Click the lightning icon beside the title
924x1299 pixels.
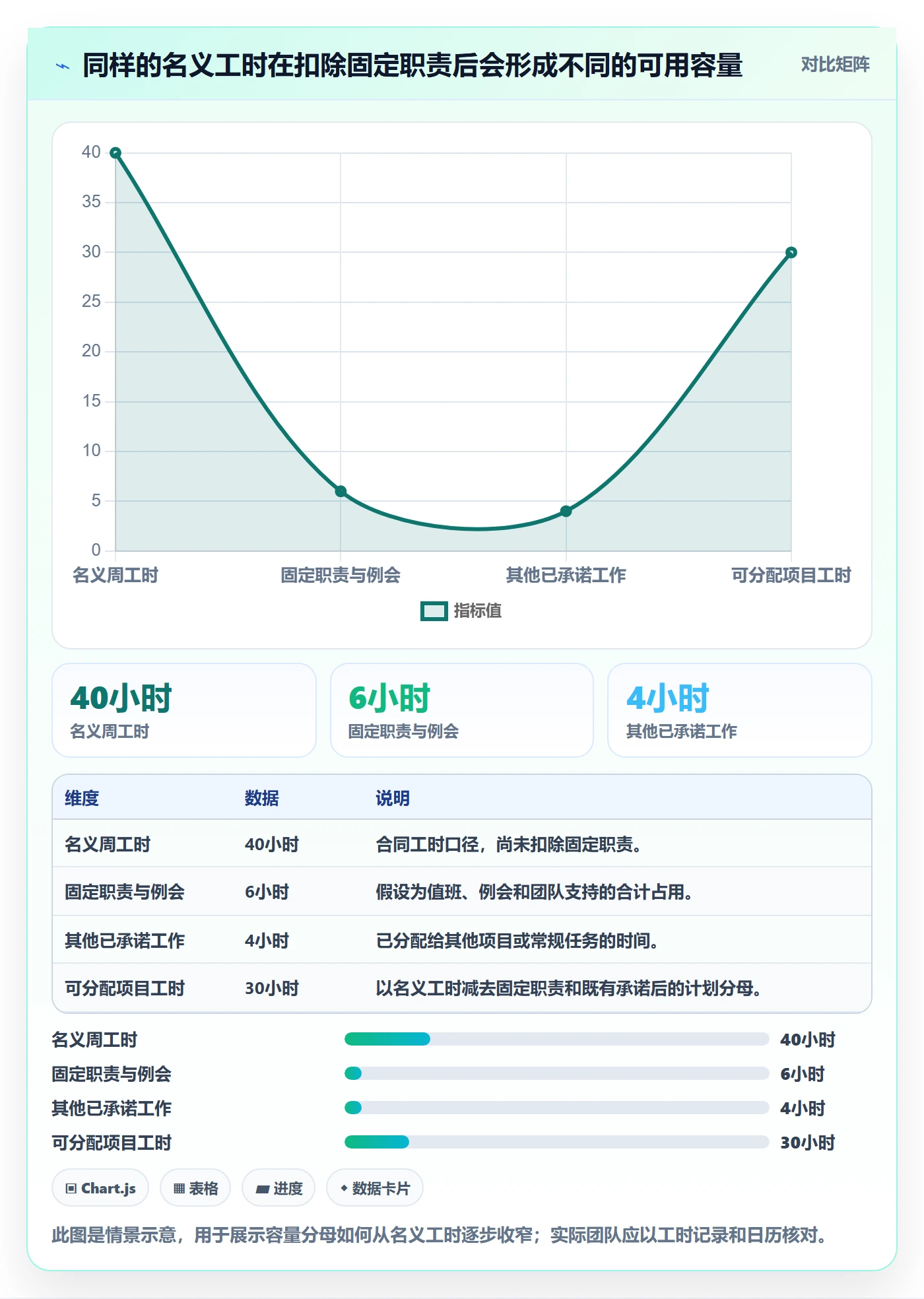click(x=63, y=66)
